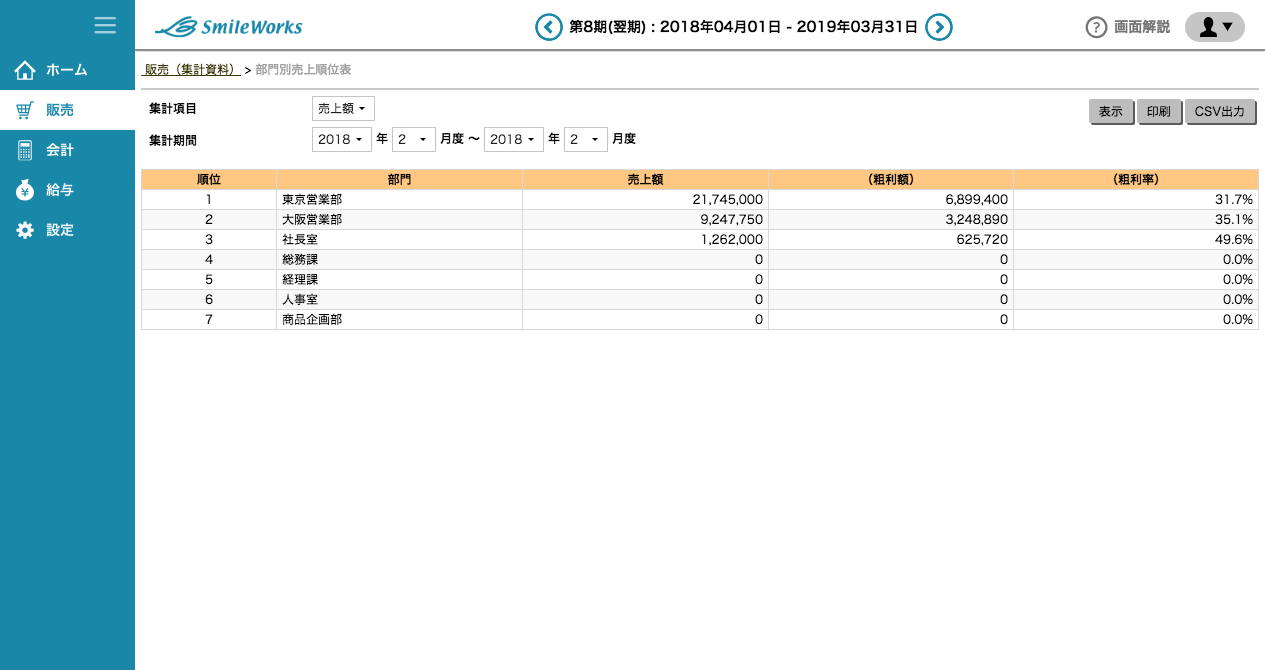The image size is (1265, 670).
Task: Open the ホーム menu item
Action: pos(67,70)
